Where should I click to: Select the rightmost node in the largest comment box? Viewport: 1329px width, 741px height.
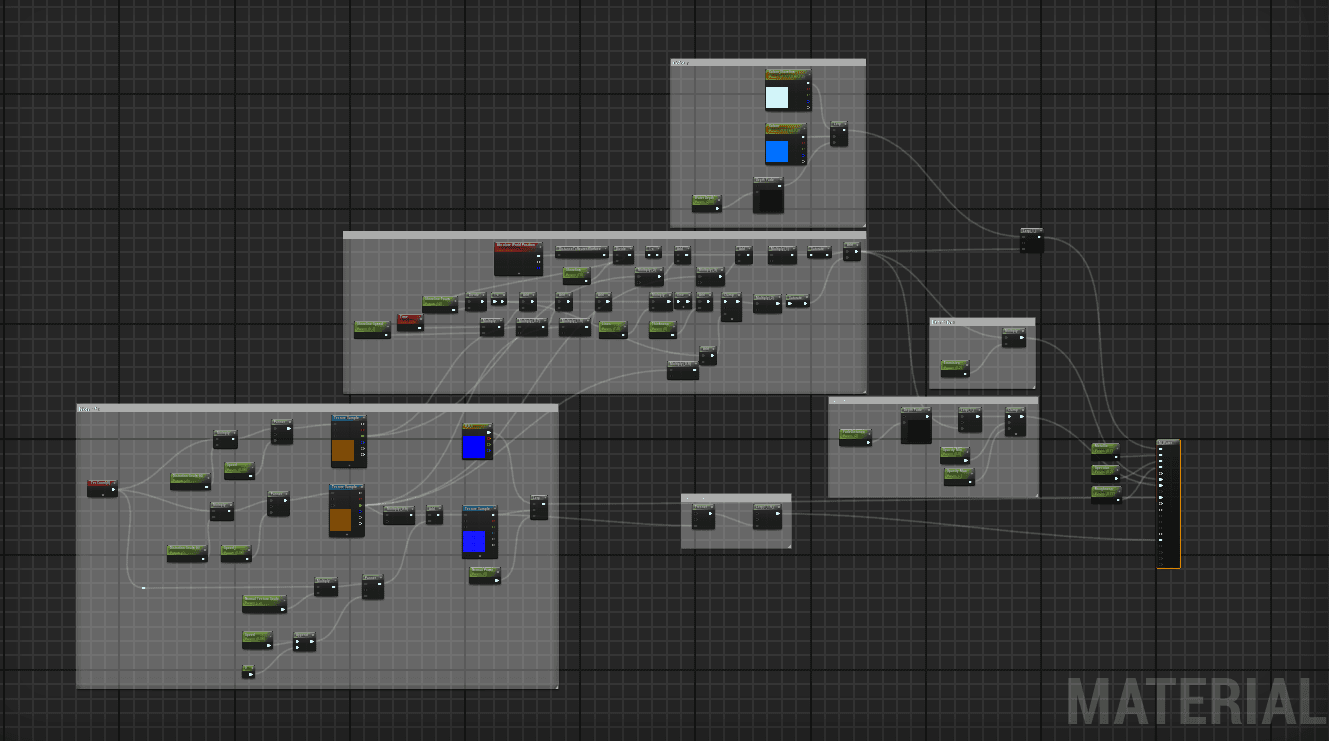[539, 507]
